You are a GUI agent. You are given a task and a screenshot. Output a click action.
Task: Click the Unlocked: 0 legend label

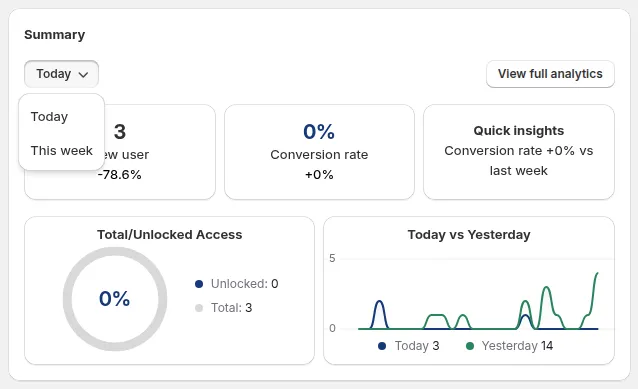(x=245, y=284)
